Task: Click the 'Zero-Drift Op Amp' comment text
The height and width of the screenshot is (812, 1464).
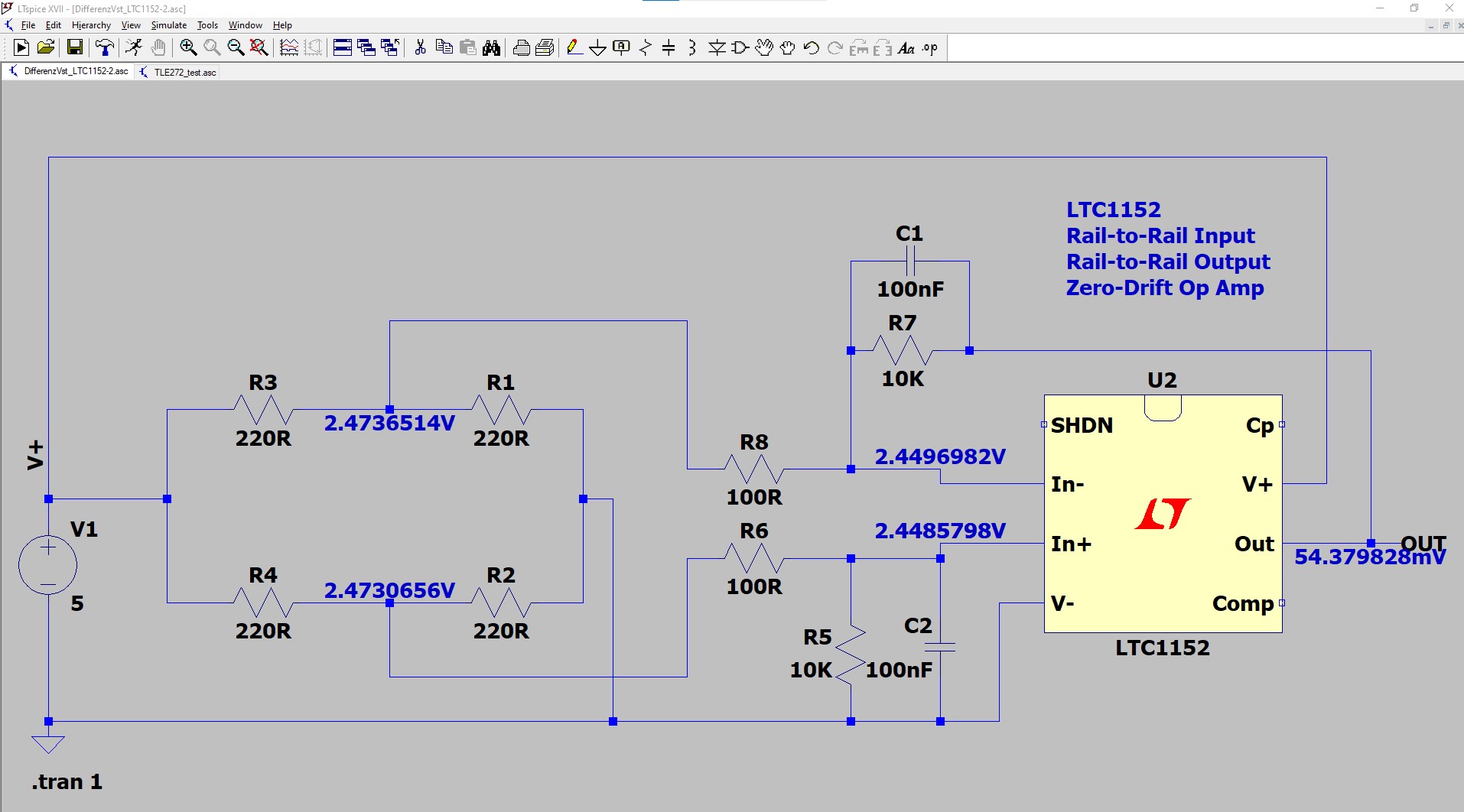Action: tap(1165, 288)
